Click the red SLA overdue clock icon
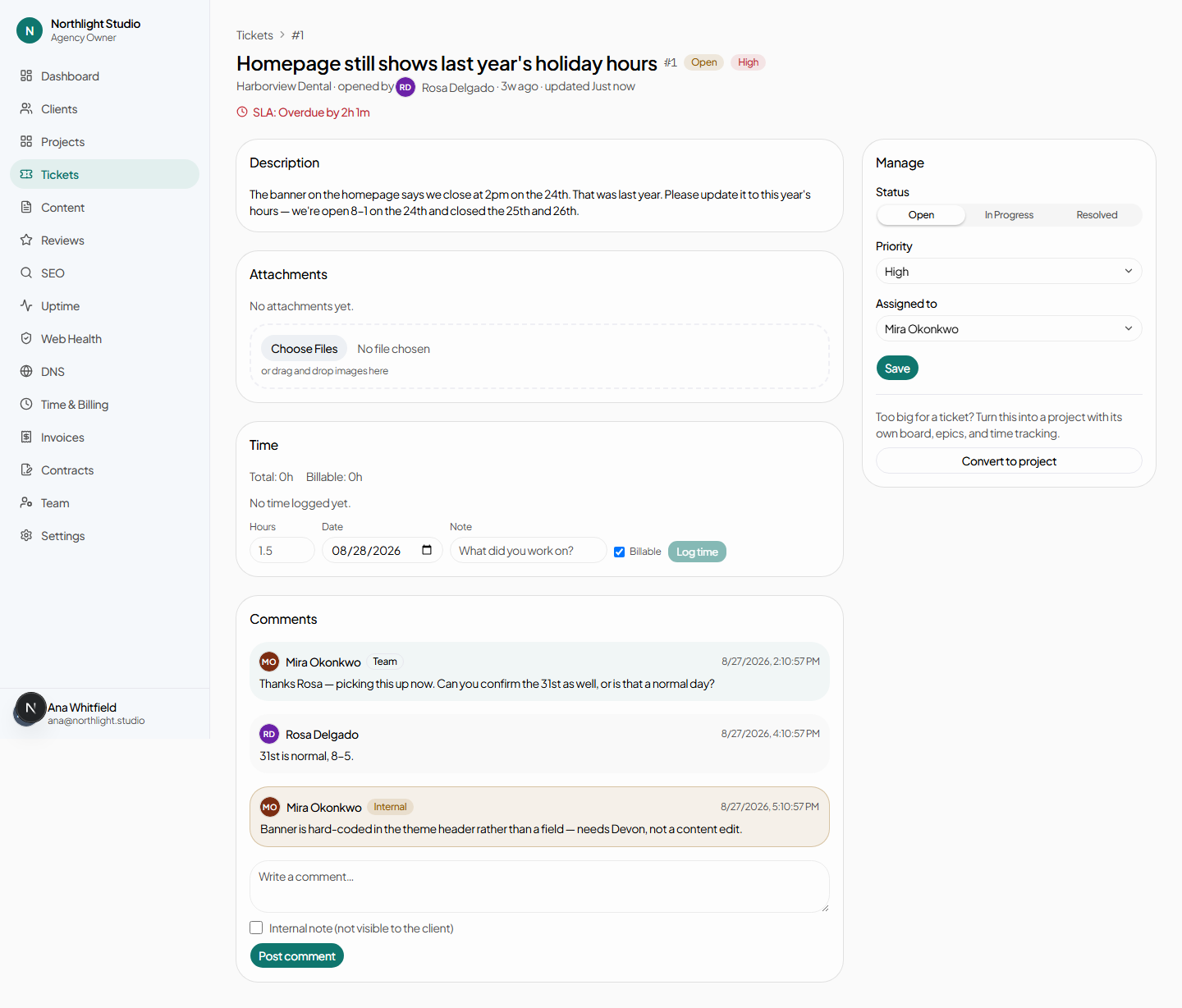Image resolution: width=1182 pixels, height=1008 pixels. point(242,112)
